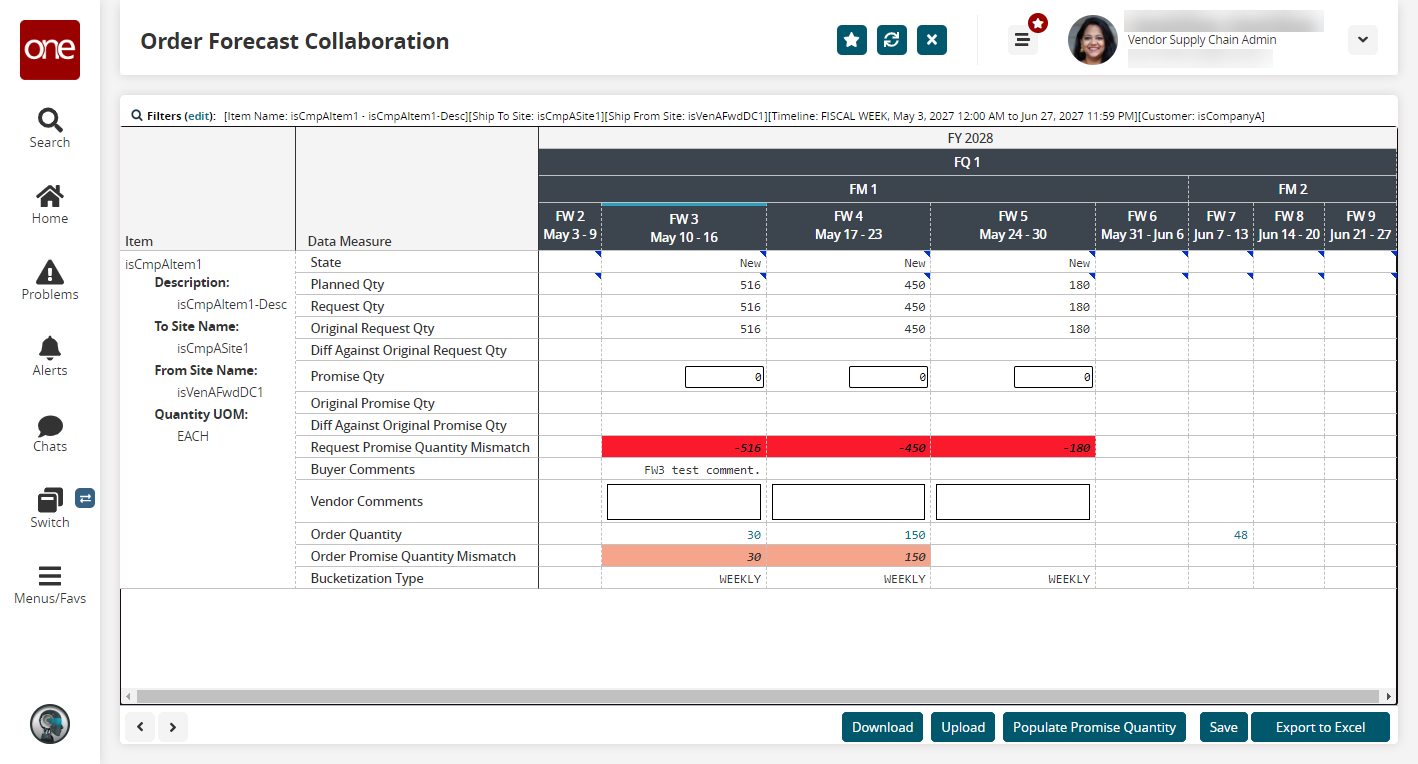Add page to favorites with star icon

[852, 40]
